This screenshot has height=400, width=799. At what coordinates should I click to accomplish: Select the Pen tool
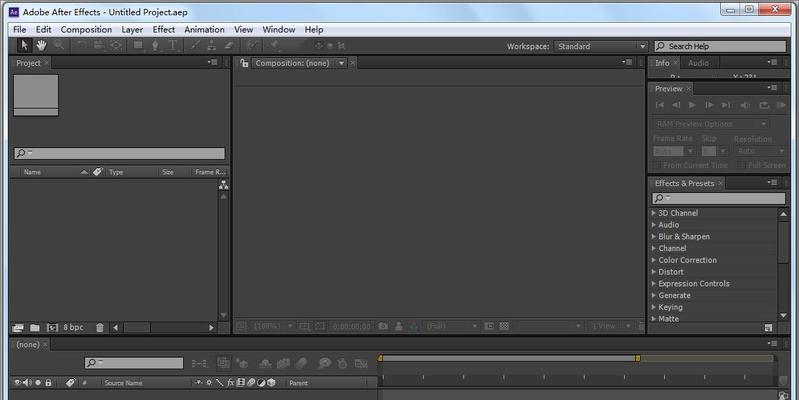click(155, 45)
